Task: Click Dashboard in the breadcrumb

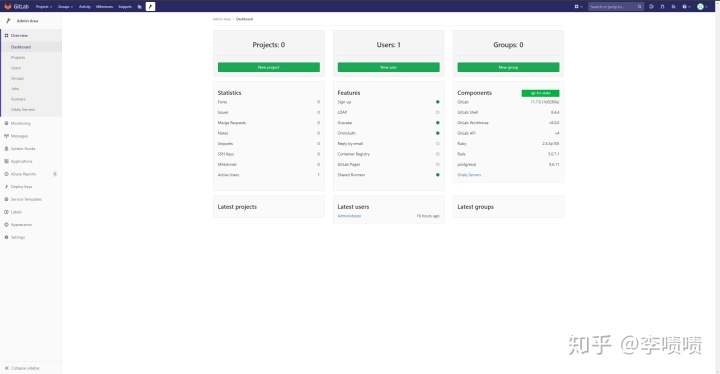Action: tap(244, 19)
